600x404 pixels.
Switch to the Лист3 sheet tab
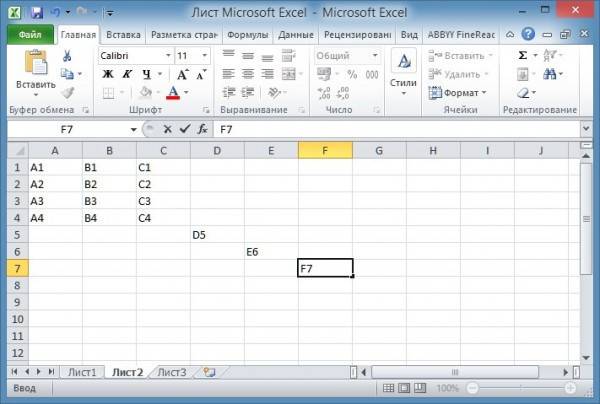tap(172, 372)
